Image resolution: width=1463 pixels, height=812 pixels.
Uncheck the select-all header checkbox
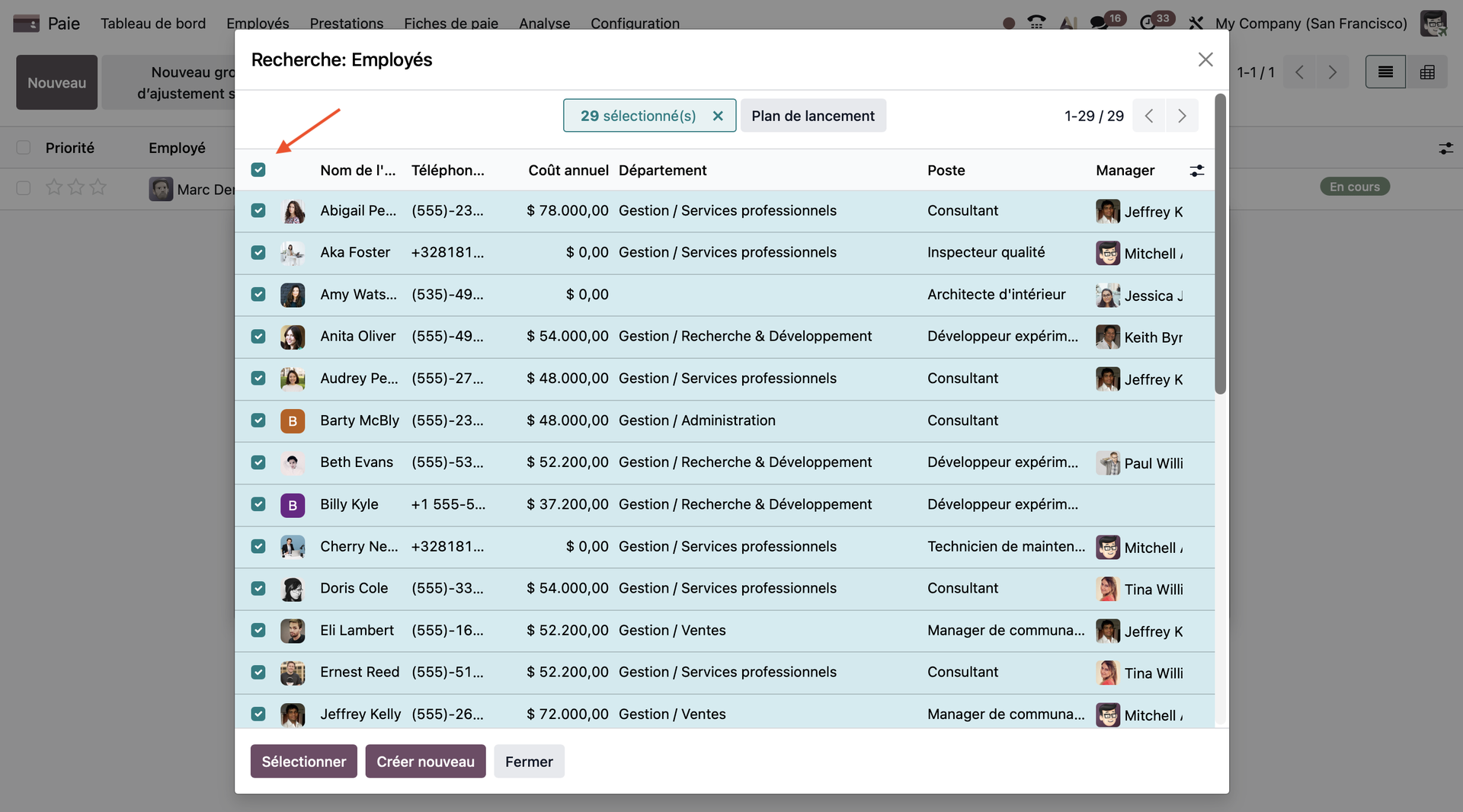258,170
